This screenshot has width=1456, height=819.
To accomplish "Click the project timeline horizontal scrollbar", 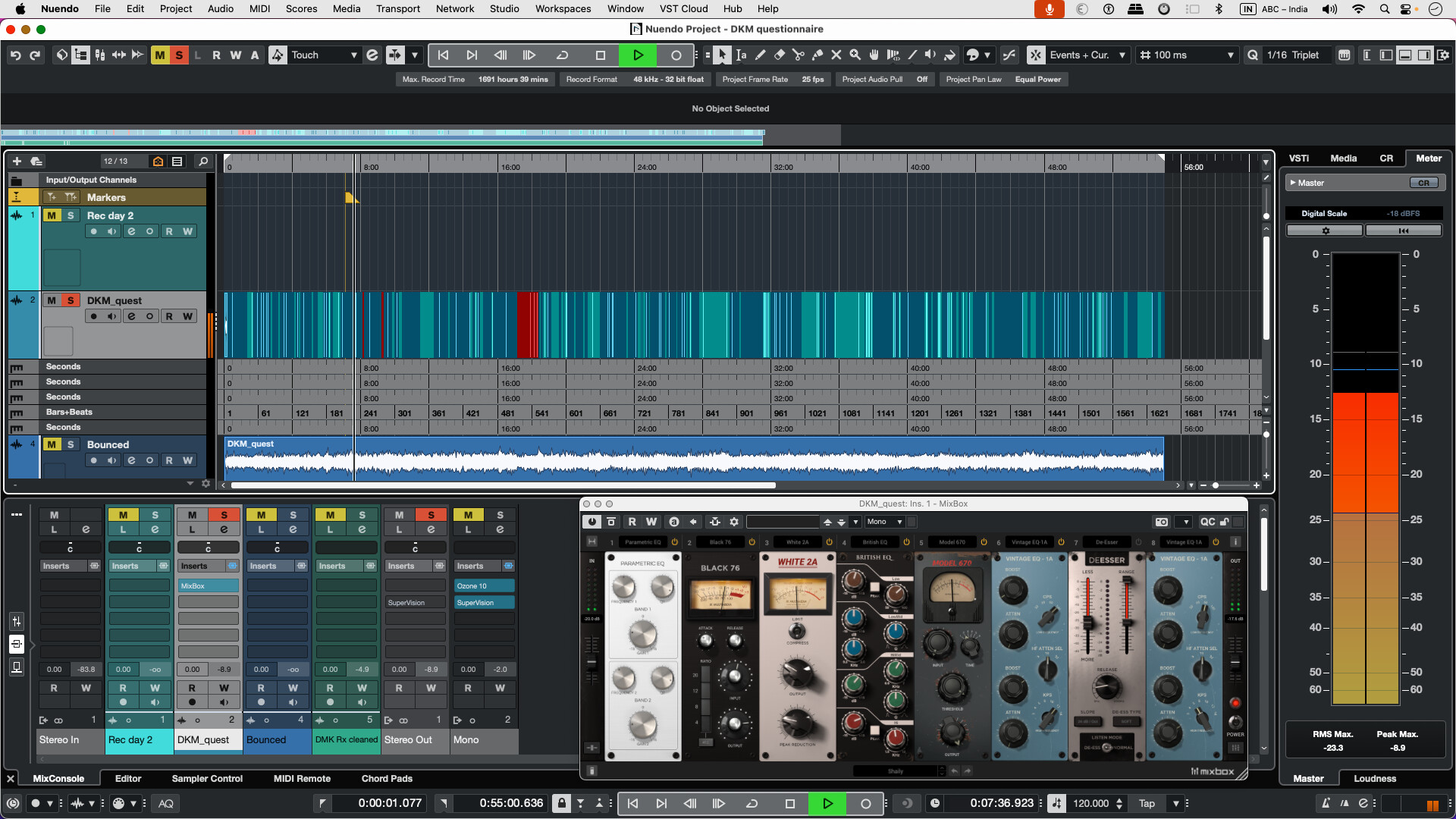I will coord(503,485).
